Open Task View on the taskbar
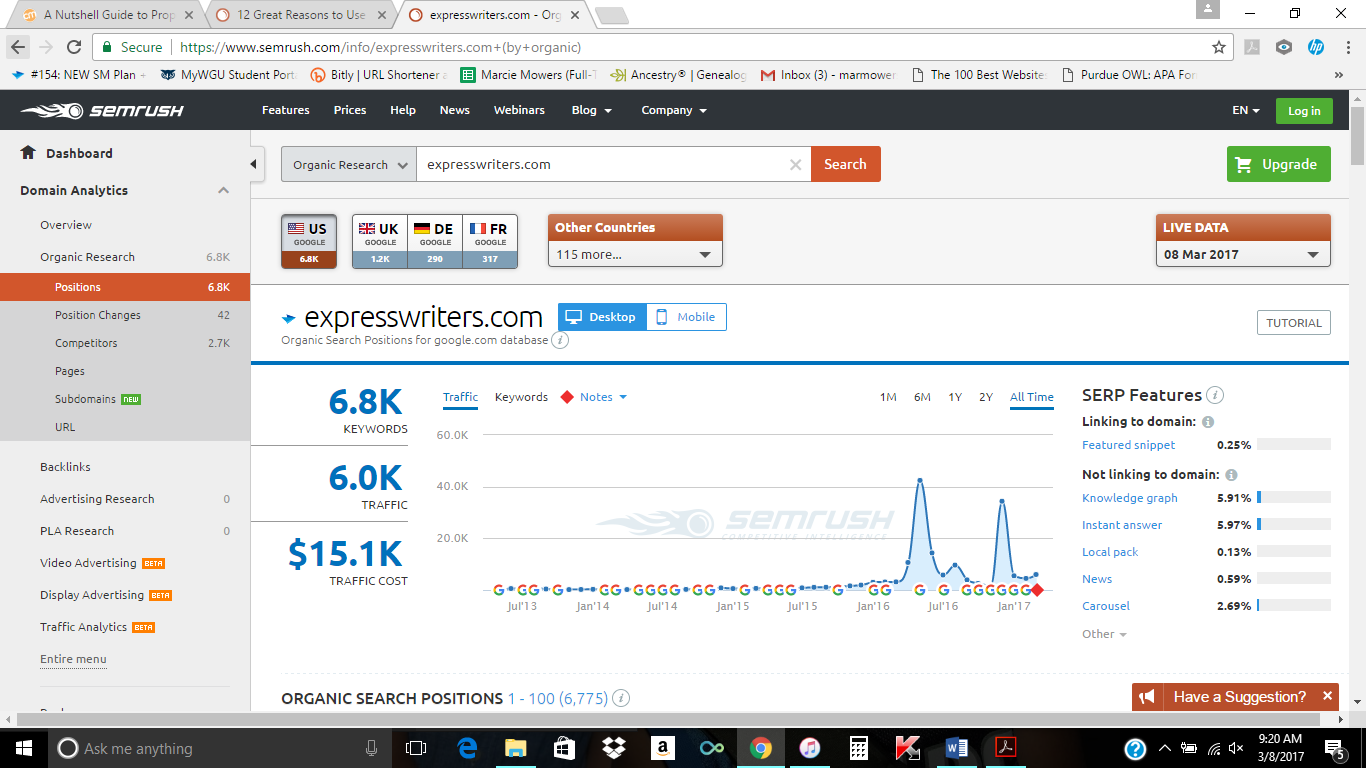Screen dimensions: 1366x768 tap(415, 748)
